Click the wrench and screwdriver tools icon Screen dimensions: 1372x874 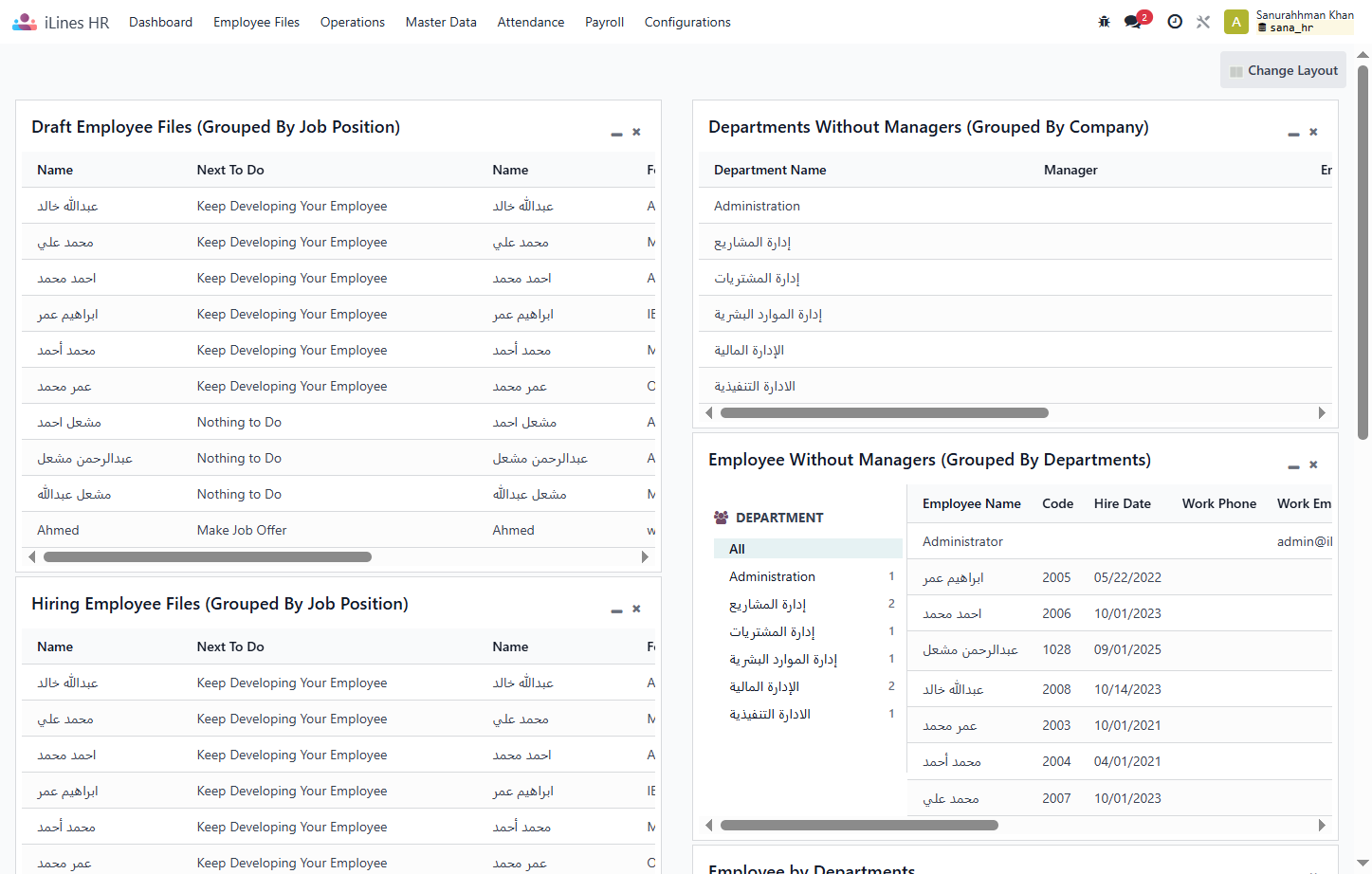[x=1203, y=22]
